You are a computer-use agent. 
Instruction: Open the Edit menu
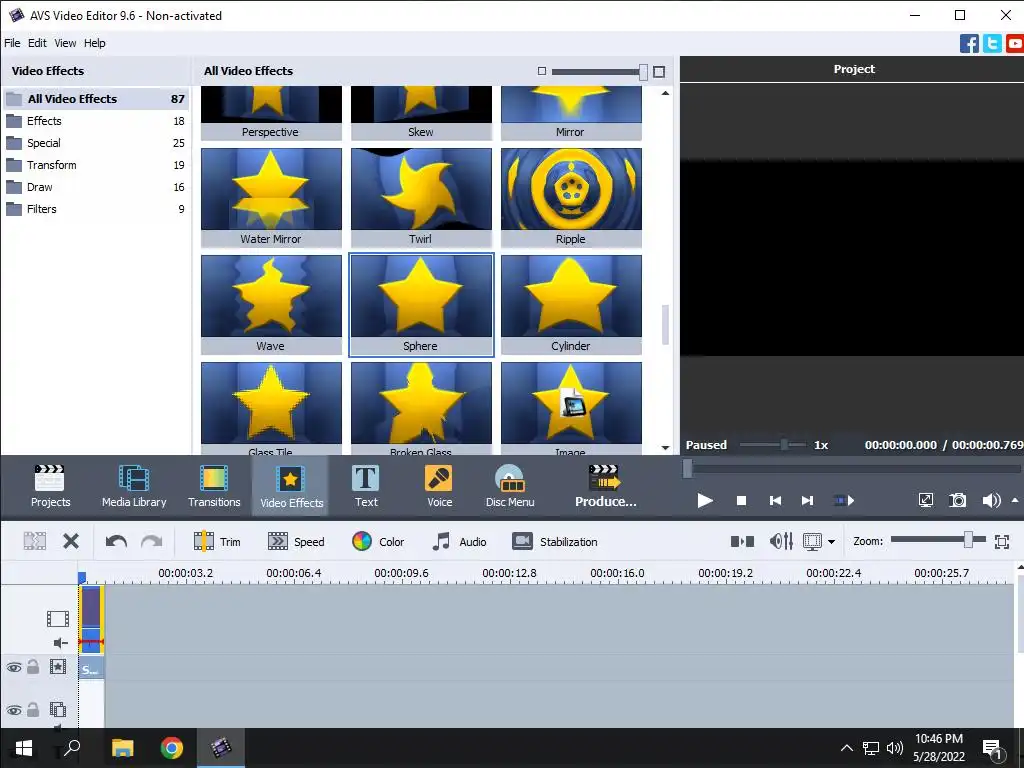click(37, 43)
